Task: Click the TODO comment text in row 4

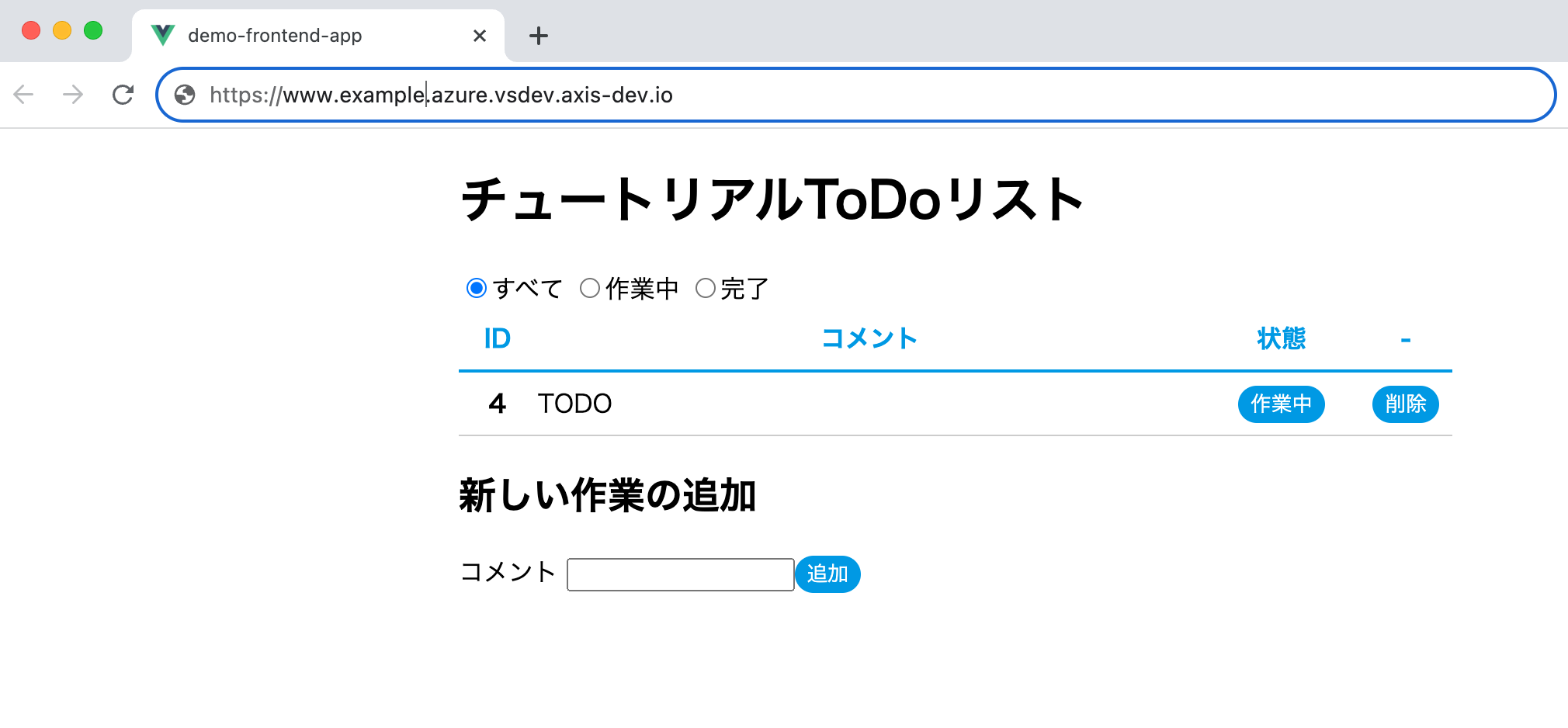Action: pyautogui.click(x=574, y=404)
